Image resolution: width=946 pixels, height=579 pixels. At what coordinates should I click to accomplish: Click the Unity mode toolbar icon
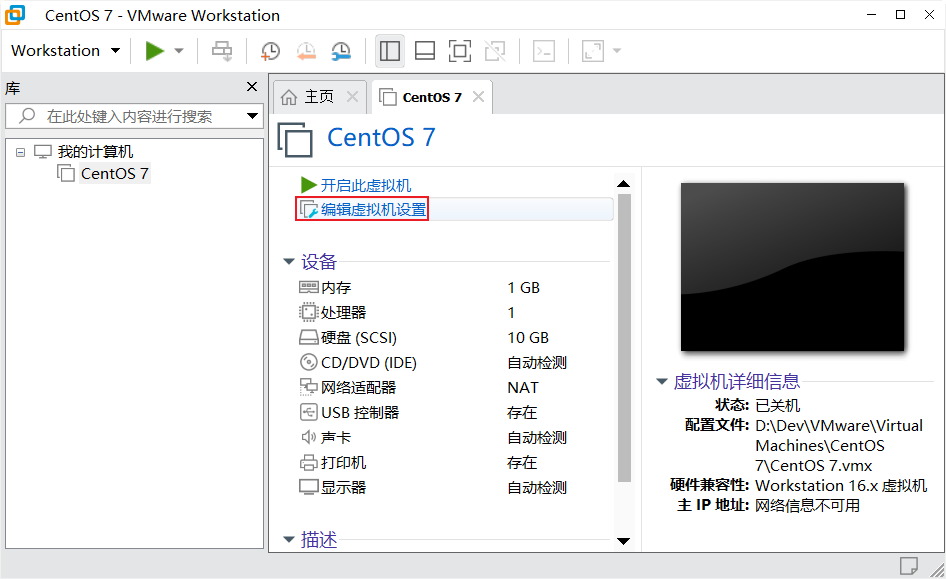tap(495, 51)
